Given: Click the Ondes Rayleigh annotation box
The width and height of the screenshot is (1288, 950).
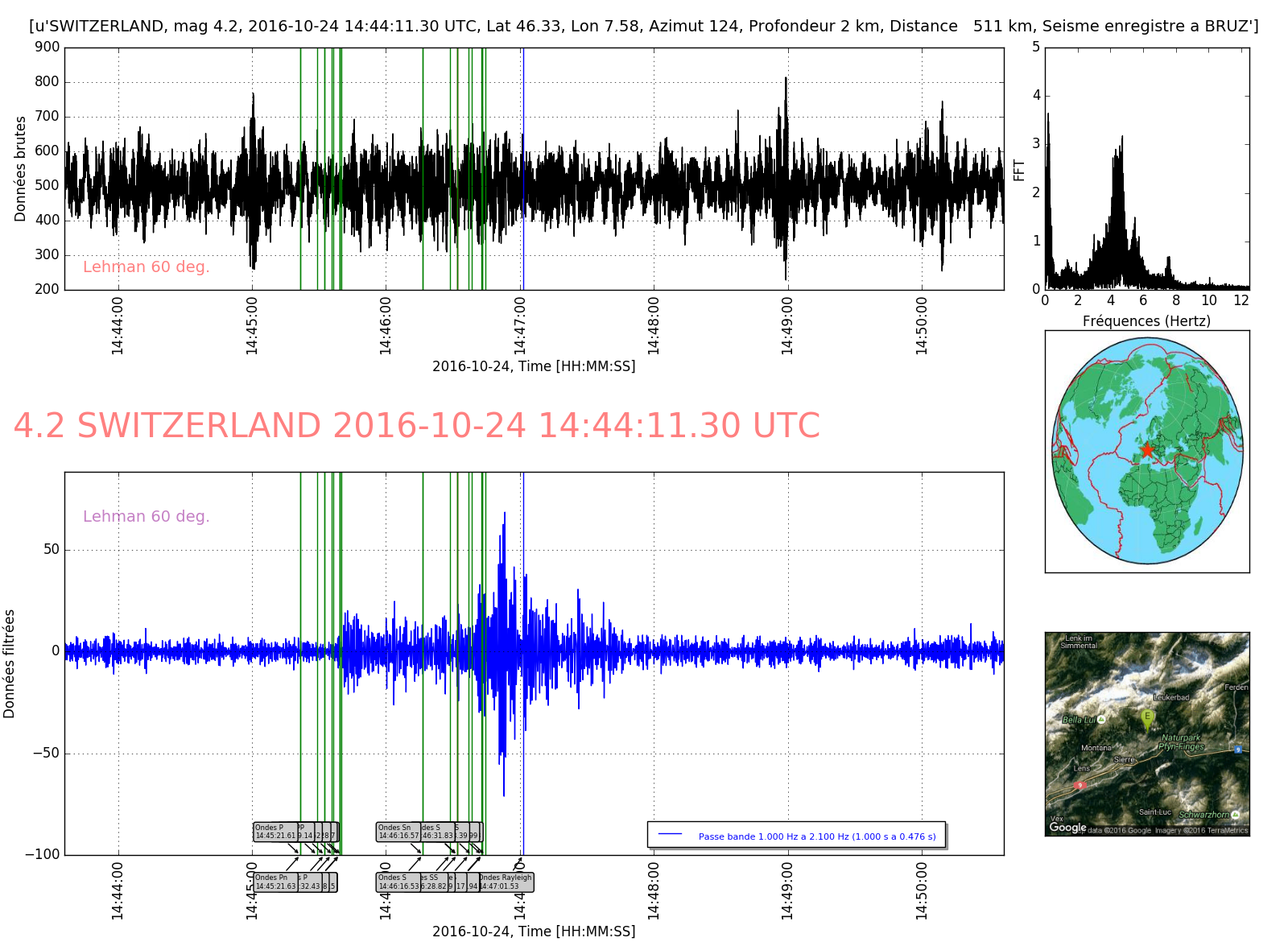Looking at the screenshot, I should tap(506, 882).
